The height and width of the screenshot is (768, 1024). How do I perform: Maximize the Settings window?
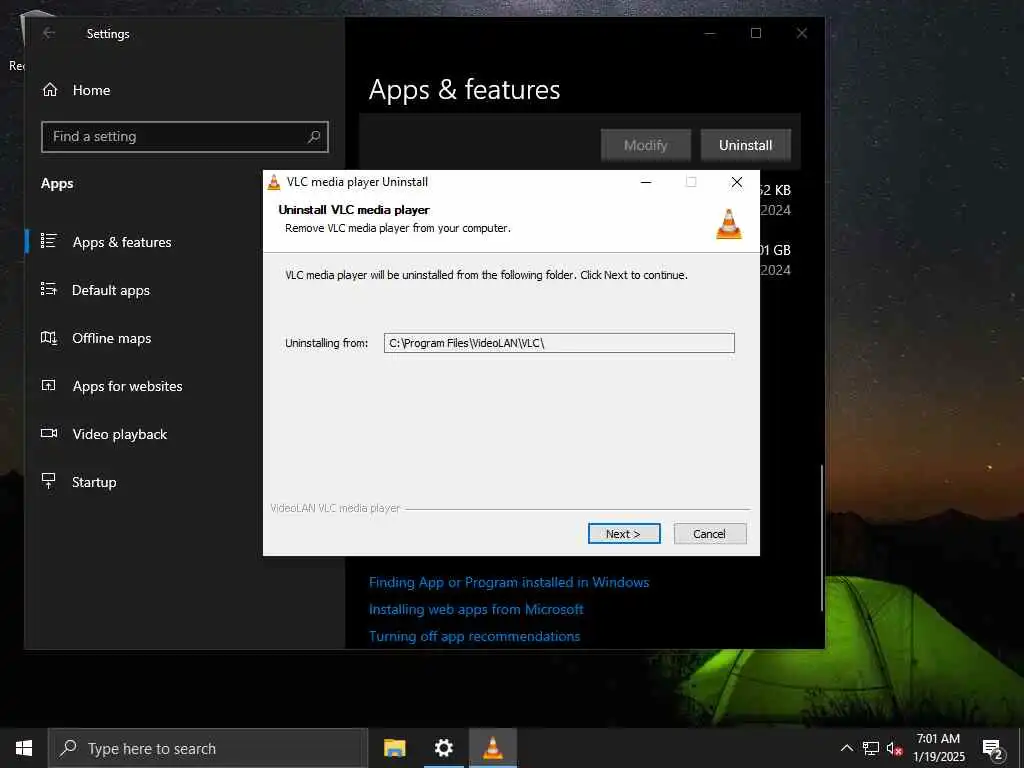coord(756,33)
